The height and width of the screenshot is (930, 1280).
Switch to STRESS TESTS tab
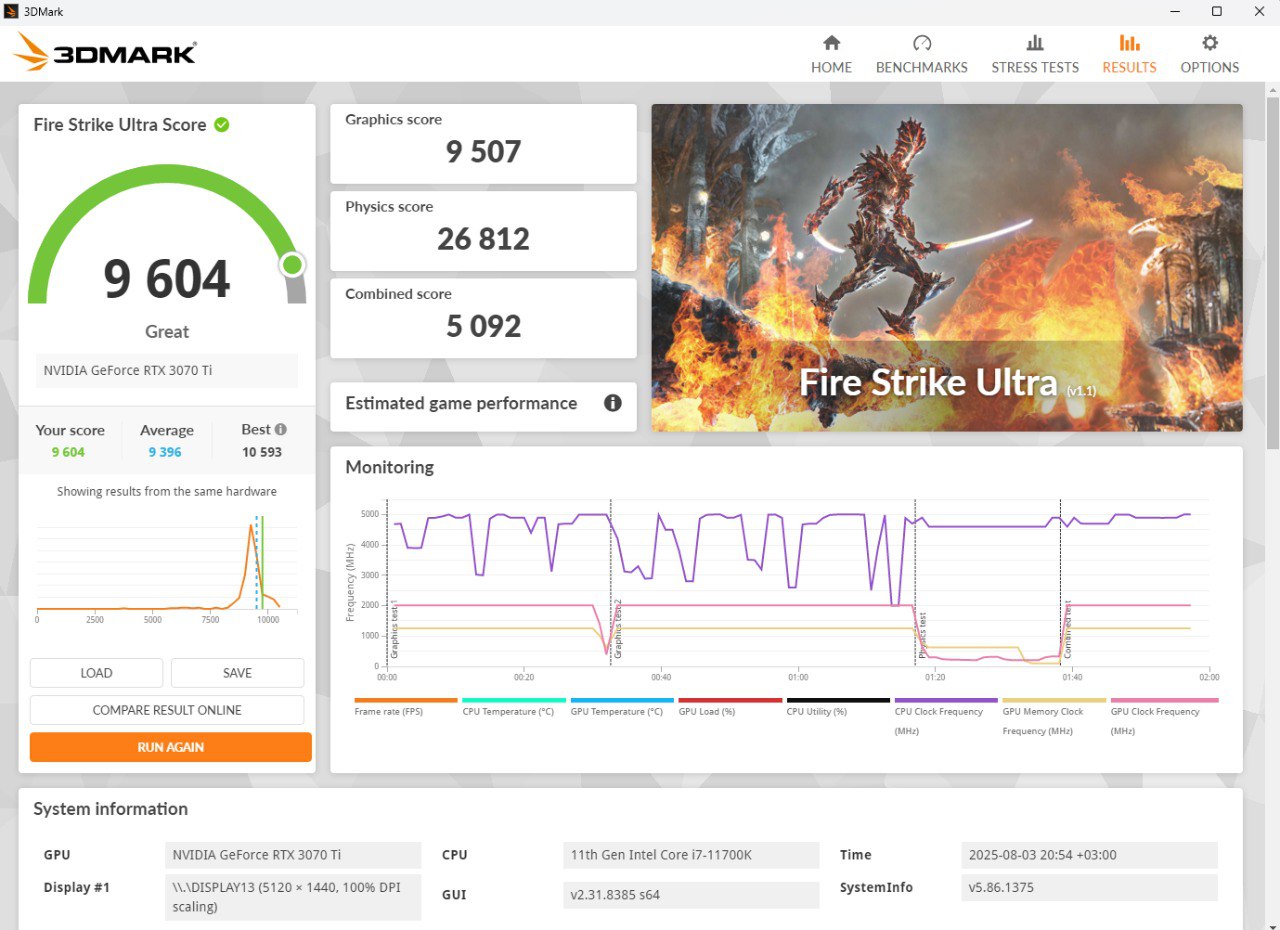coord(1035,54)
